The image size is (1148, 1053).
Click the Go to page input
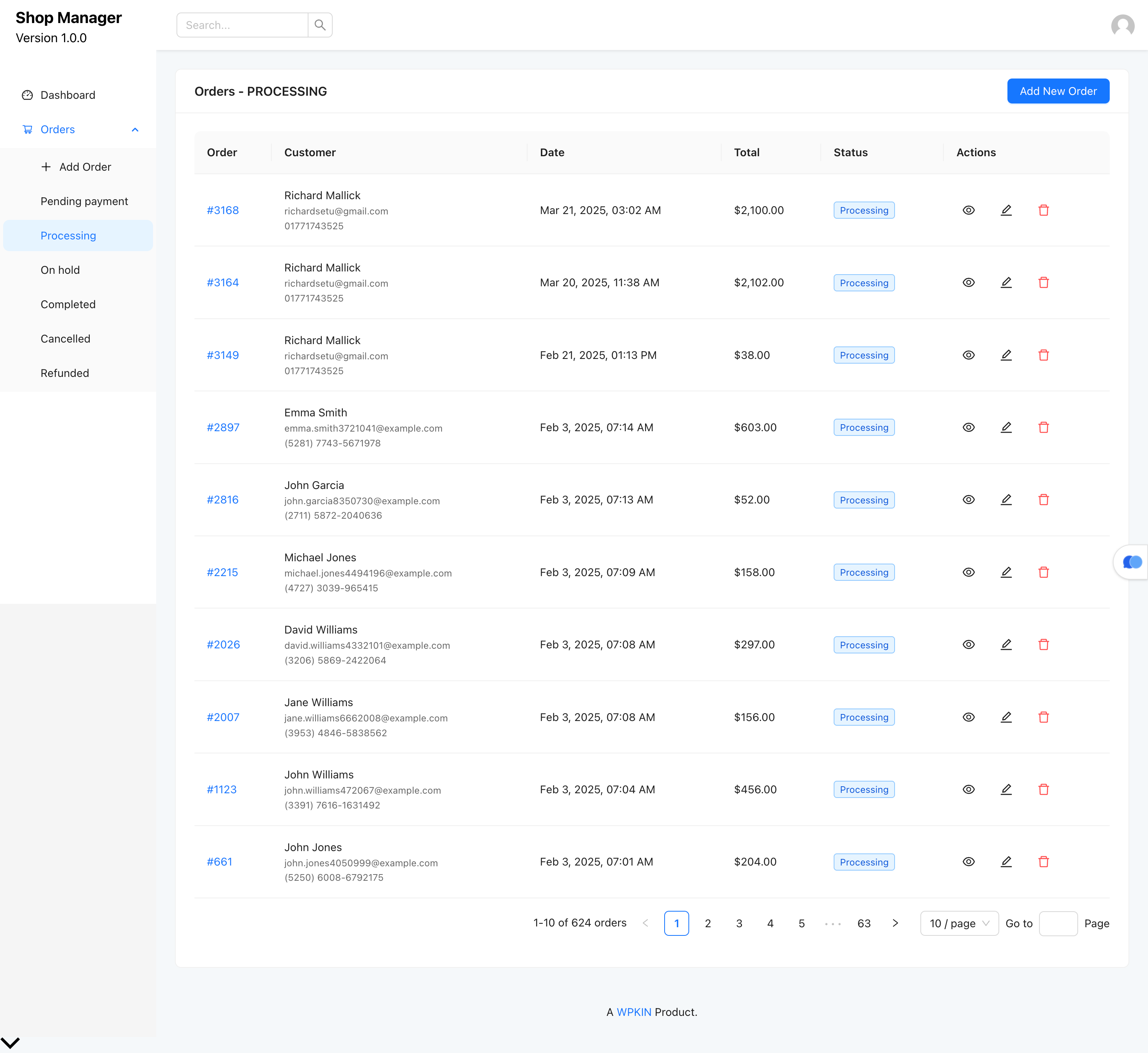[x=1058, y=923]
